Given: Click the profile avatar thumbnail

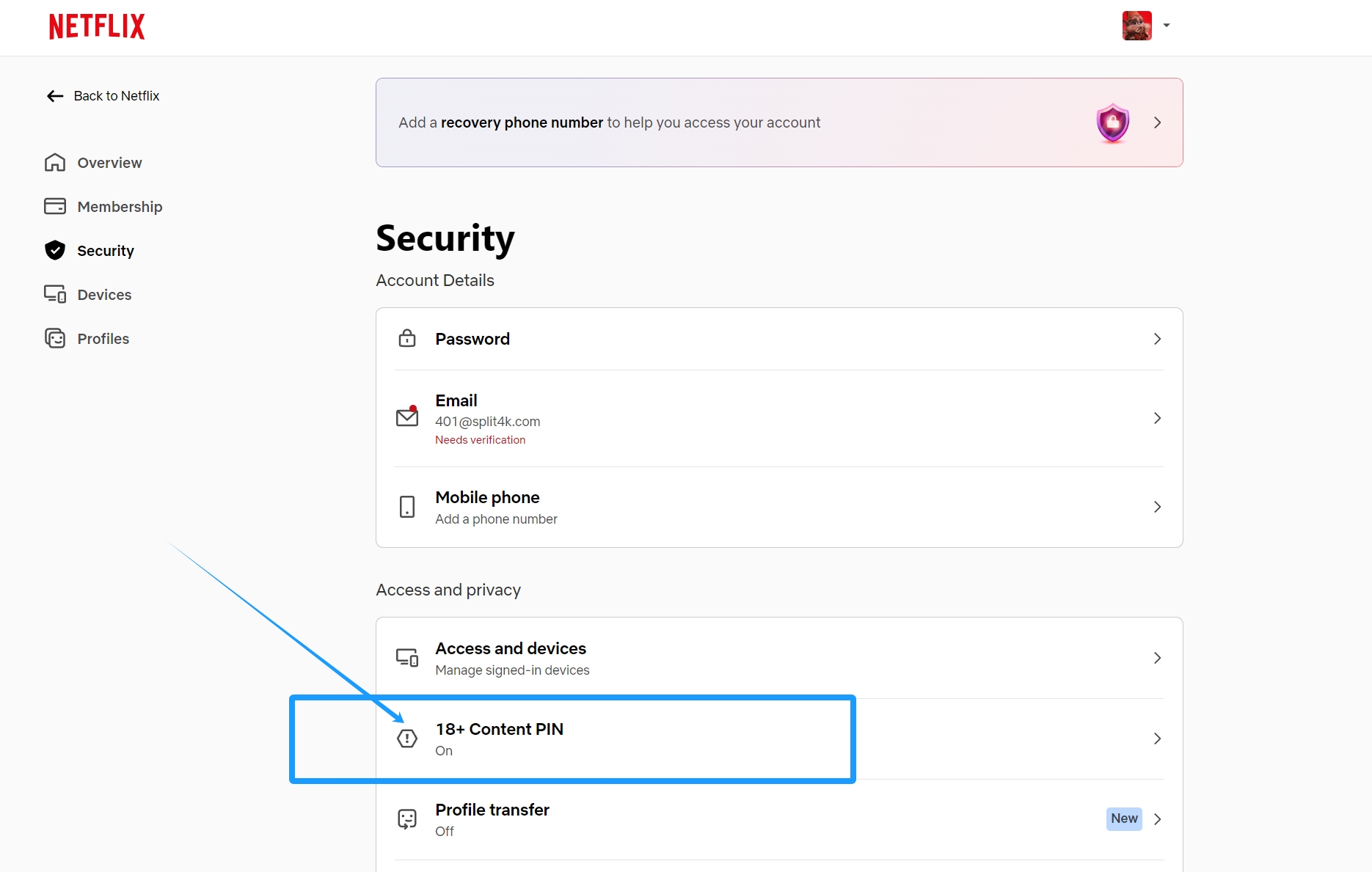Looking at the screenshot, I should point(1136,26).
